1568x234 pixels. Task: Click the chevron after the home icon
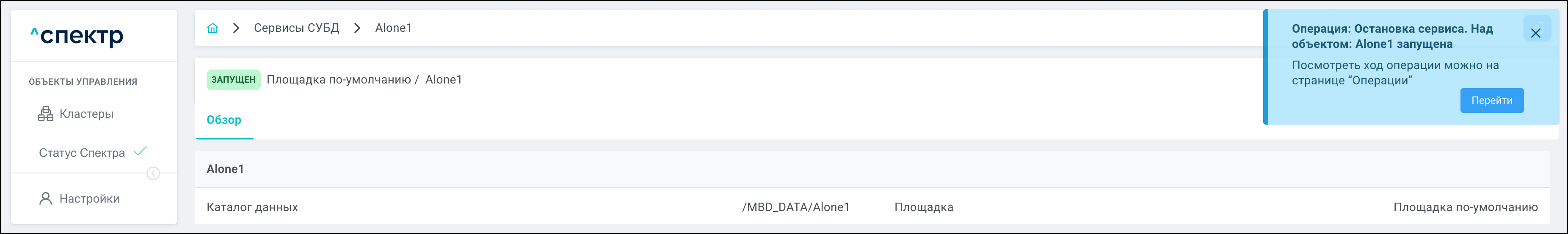[x=236, y=28]
